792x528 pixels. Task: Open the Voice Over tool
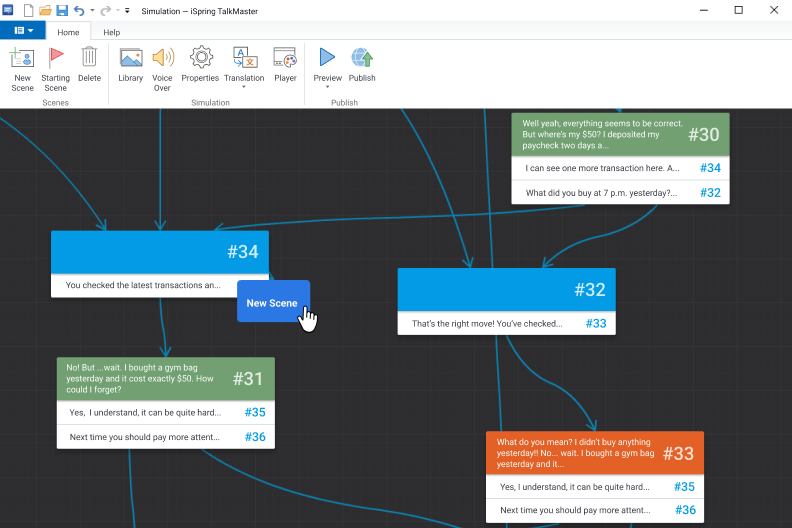162,69
